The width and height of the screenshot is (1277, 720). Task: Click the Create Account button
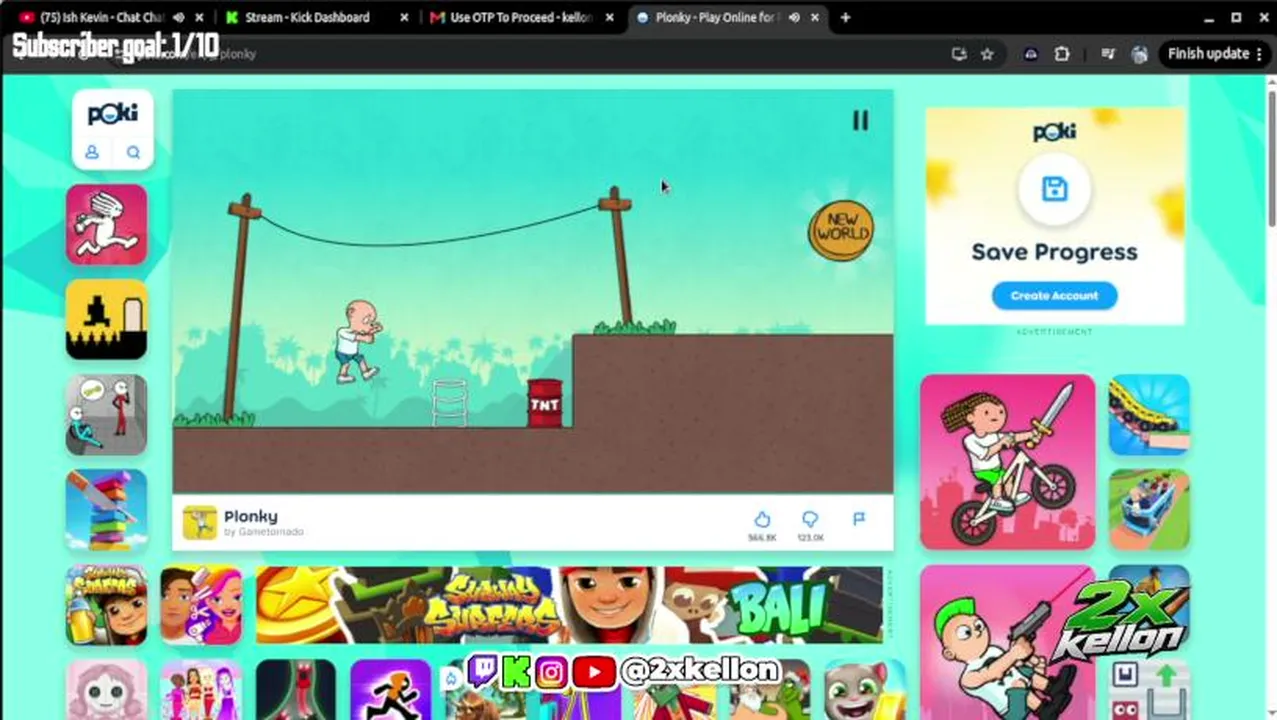click(x=1054, y=295)
